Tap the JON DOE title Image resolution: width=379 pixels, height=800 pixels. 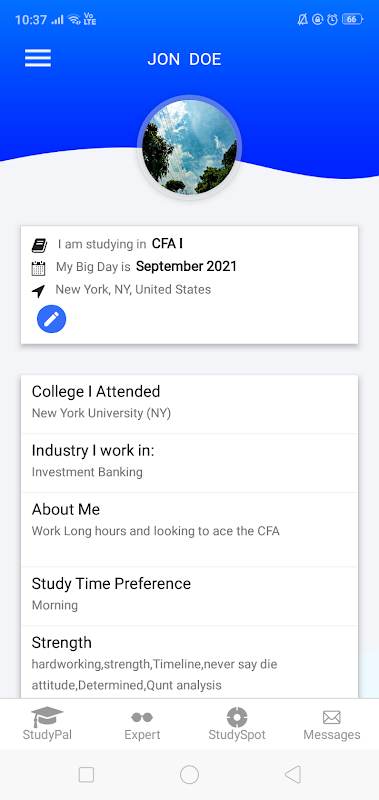pyautogui.click(x=184, y=59)
